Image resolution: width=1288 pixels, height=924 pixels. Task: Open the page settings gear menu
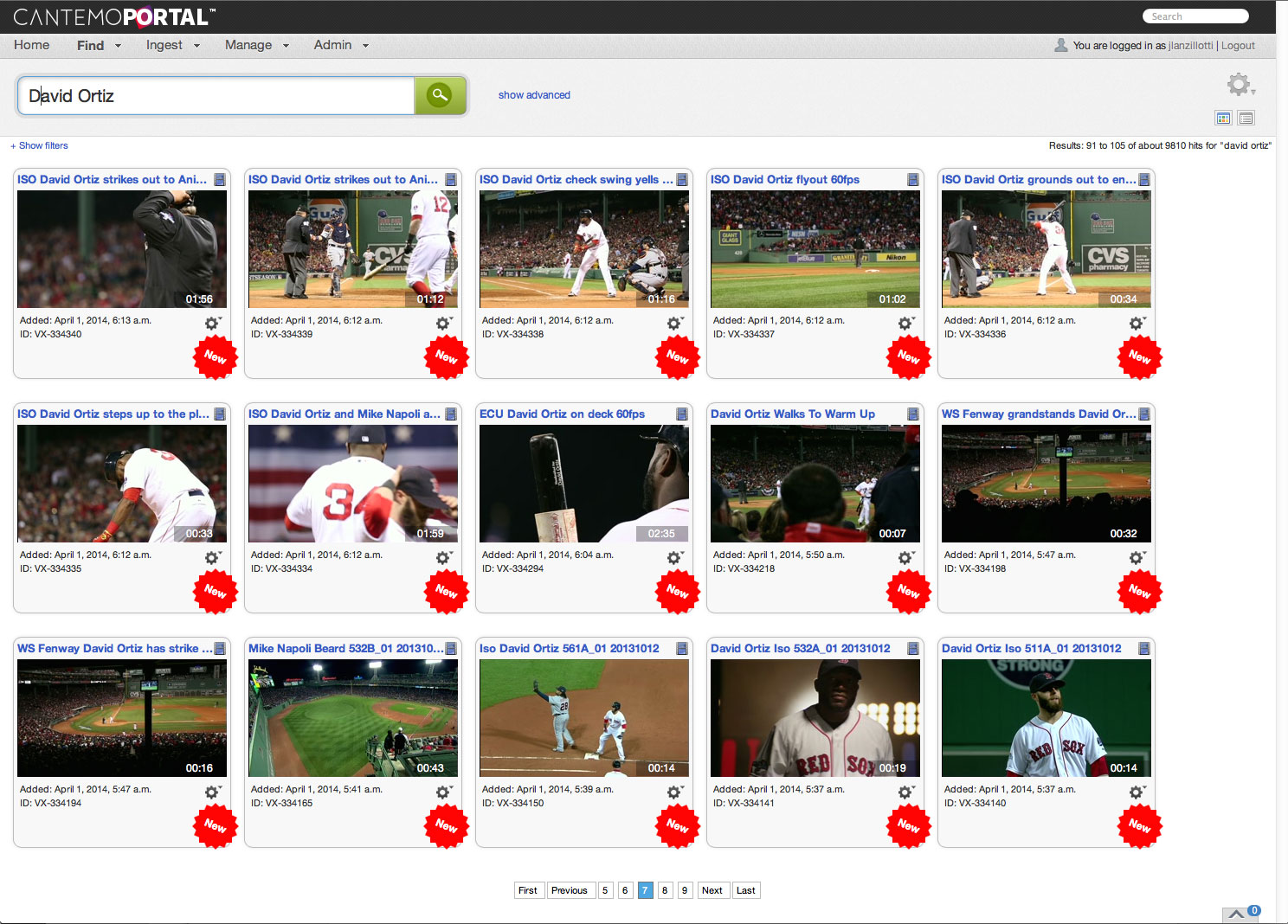click(1240, 84)
